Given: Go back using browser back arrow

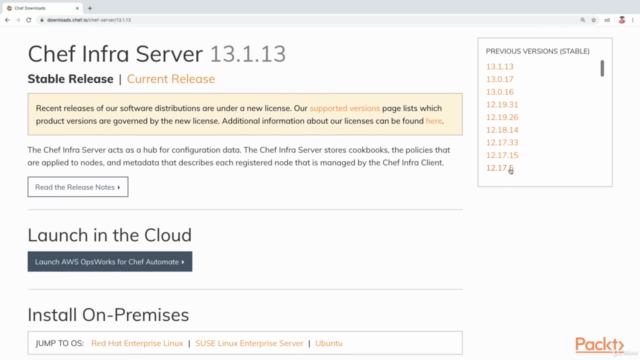Looking at the screenshot, I should pyautogui.click(x=7, y=20).
